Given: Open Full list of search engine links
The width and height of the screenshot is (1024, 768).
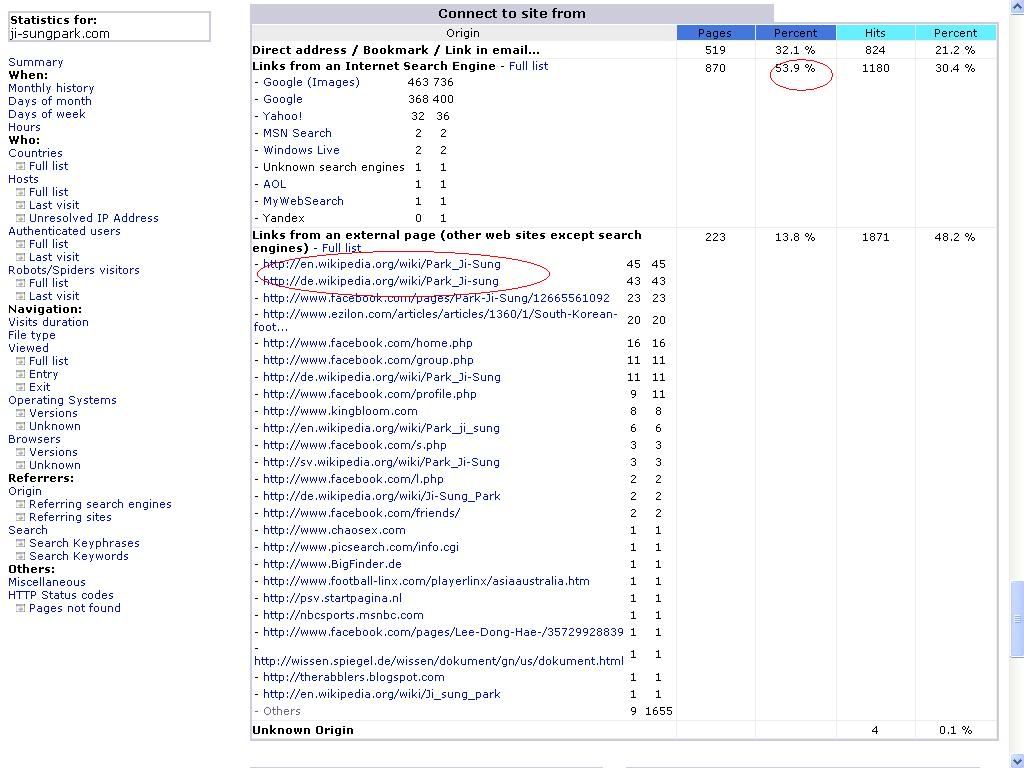Looking at the screenshot, I should 528,66.
